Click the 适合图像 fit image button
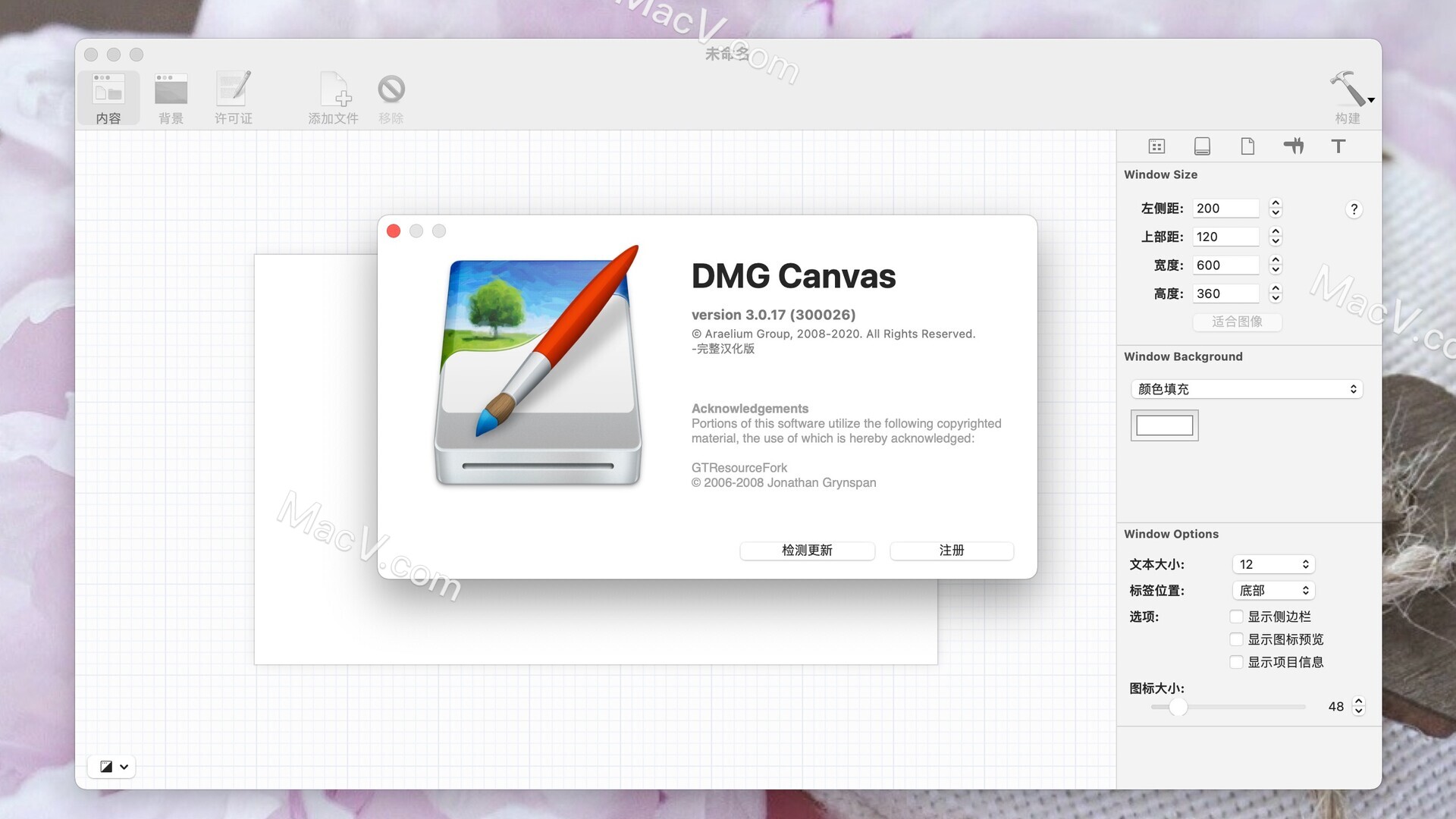The height and width of the screenshot is (819, 1456). [x=1238, y=322]
